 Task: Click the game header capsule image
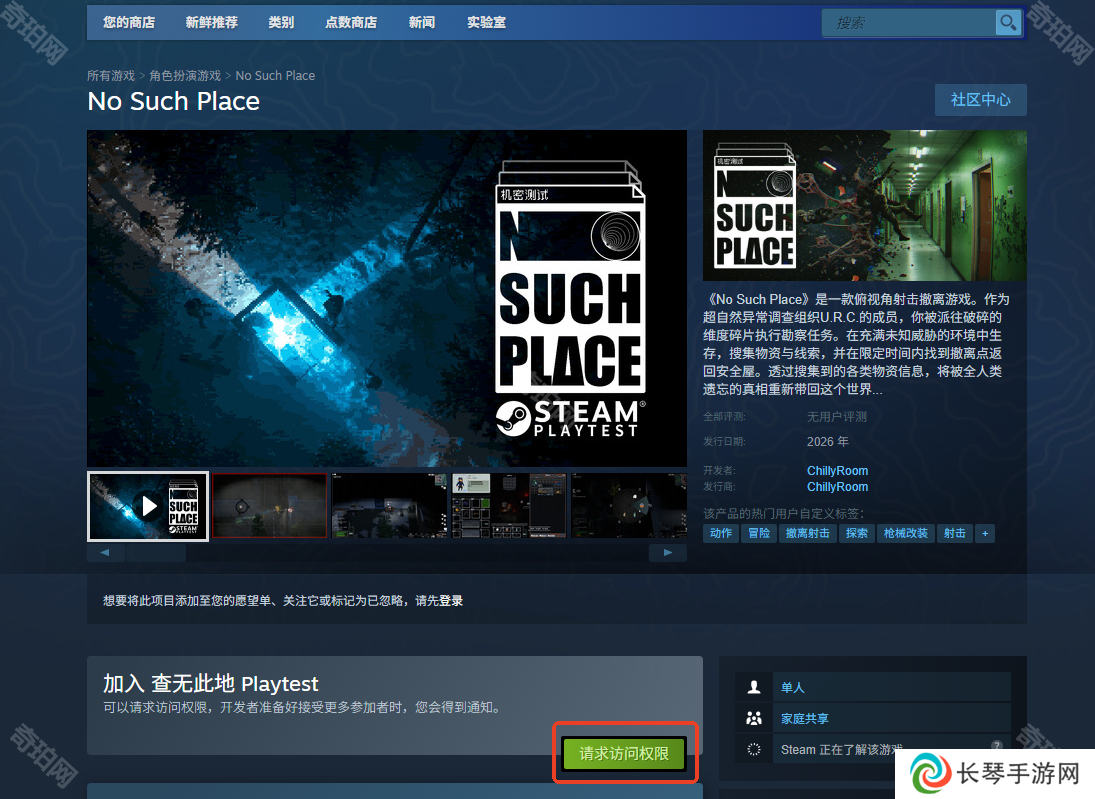pyautogui.click(x=865, y=205)
